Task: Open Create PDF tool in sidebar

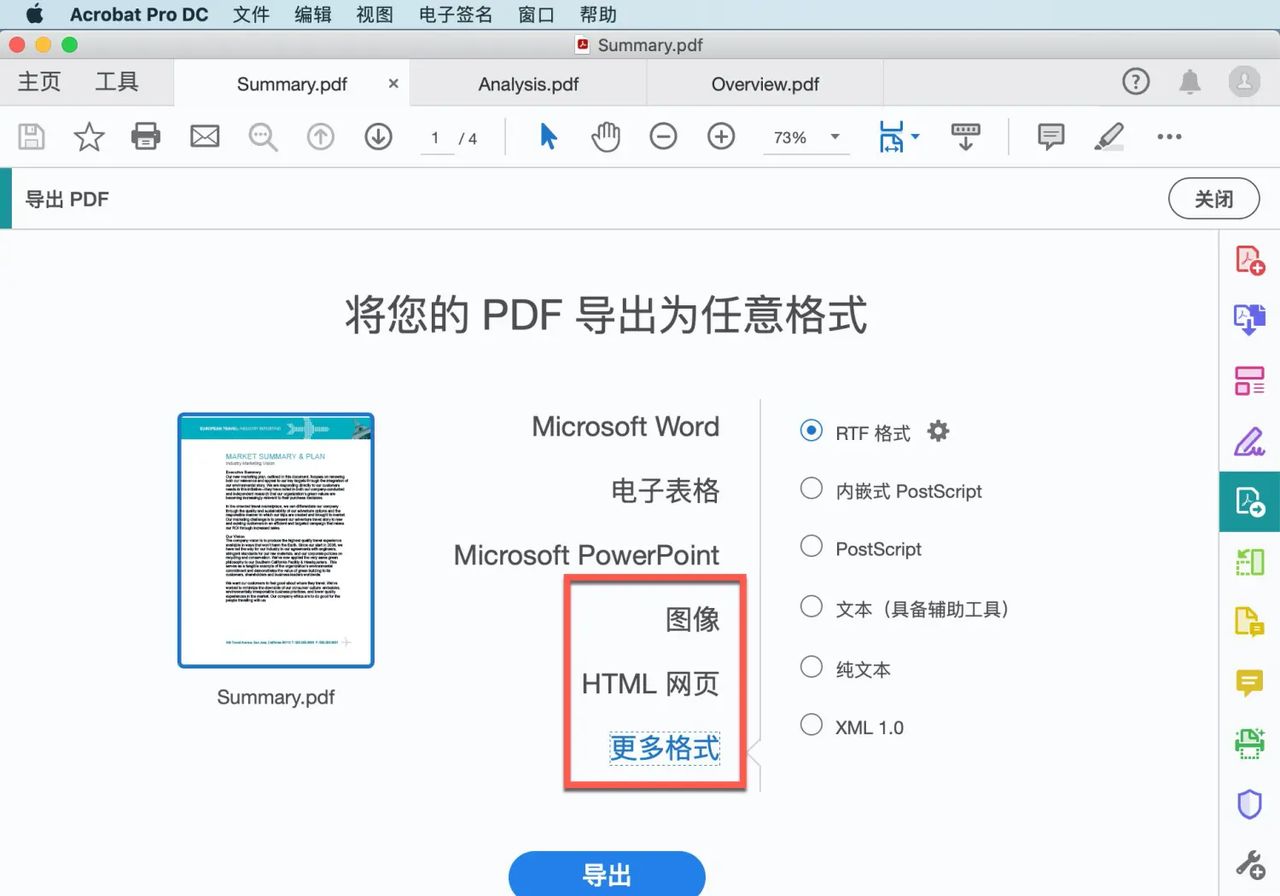Action: tap(1250, 260)
